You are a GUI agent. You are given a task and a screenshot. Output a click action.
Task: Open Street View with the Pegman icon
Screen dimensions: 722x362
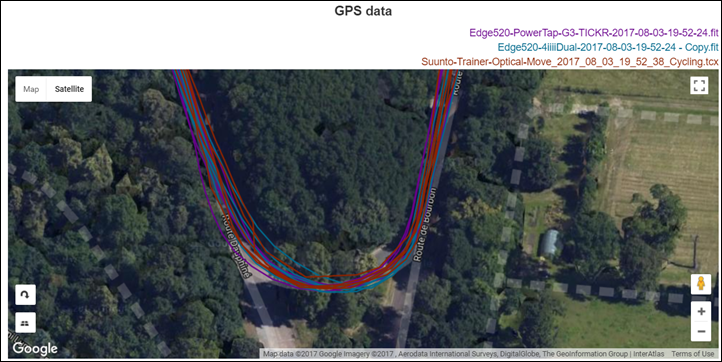coord(701,284)
